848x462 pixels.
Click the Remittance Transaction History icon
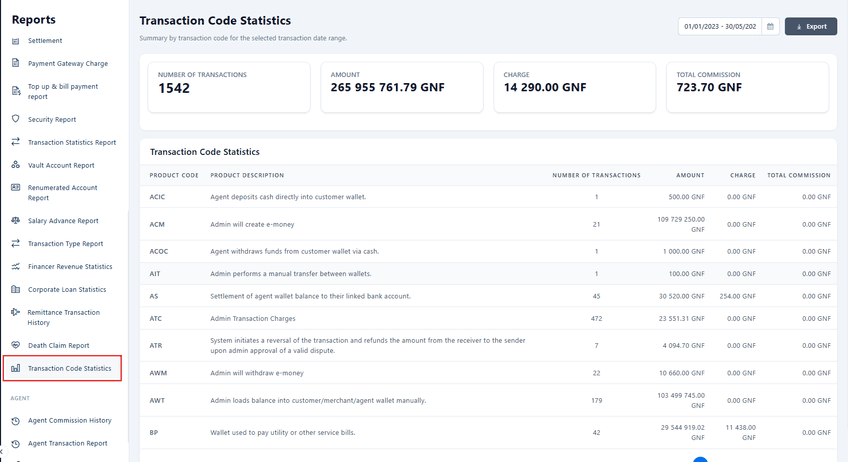[16, 312]
